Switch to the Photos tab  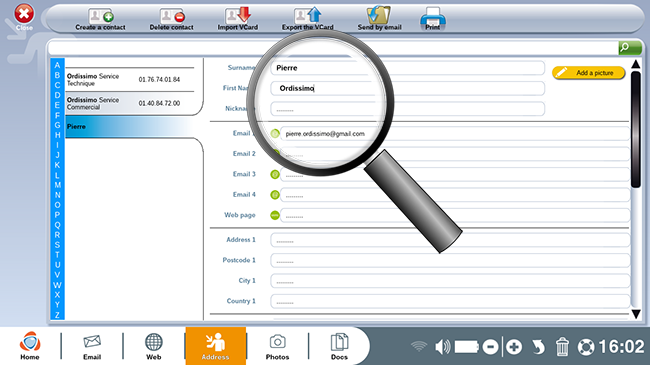pos(277,346)
